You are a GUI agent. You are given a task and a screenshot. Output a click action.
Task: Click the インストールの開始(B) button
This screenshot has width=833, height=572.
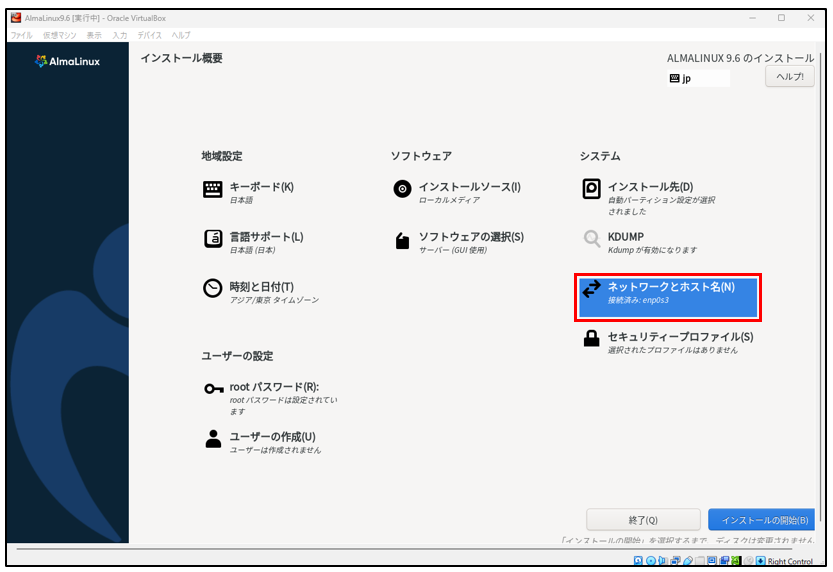point(764,520)
